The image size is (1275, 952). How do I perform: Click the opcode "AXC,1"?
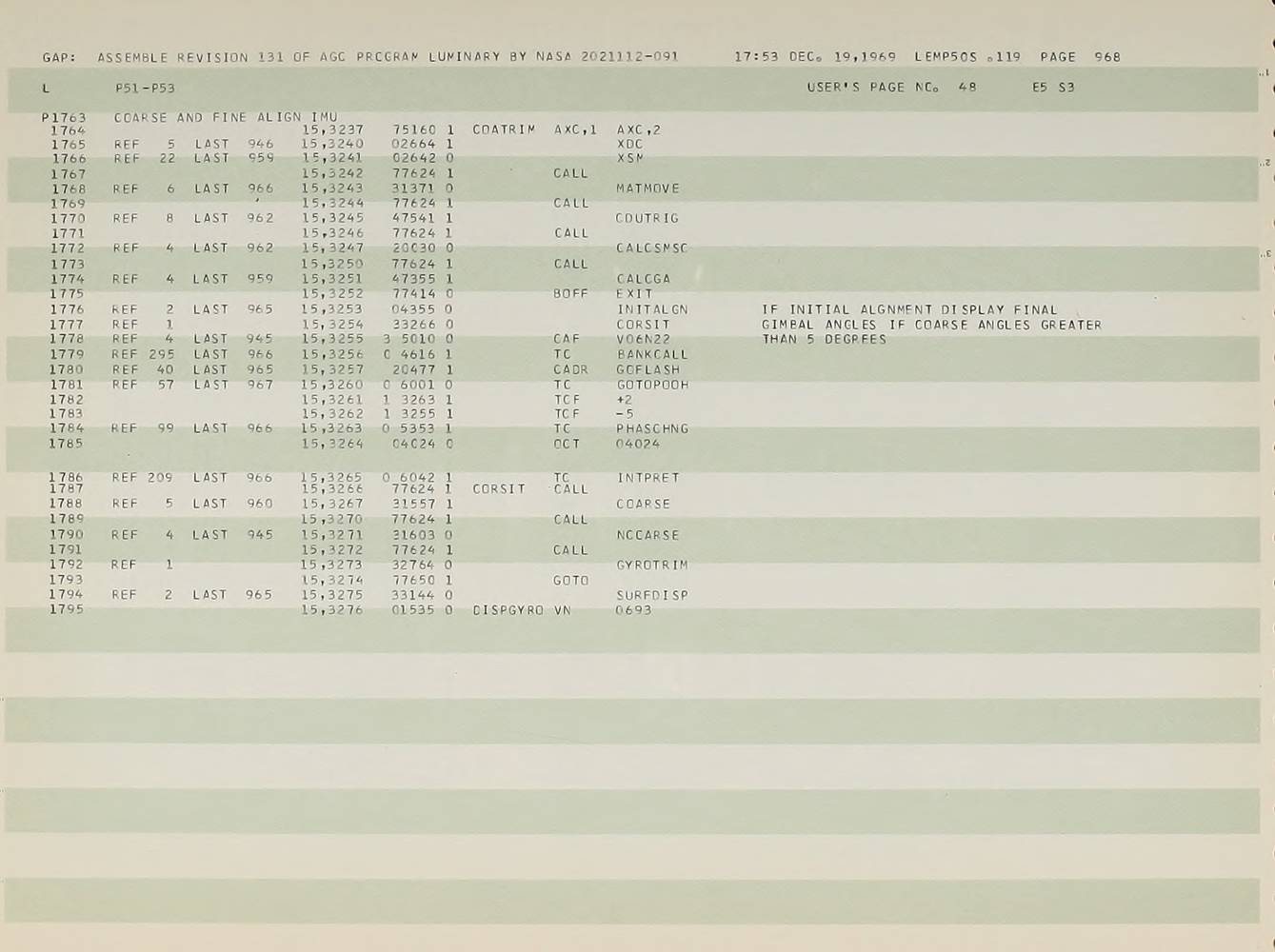[575, 129]
